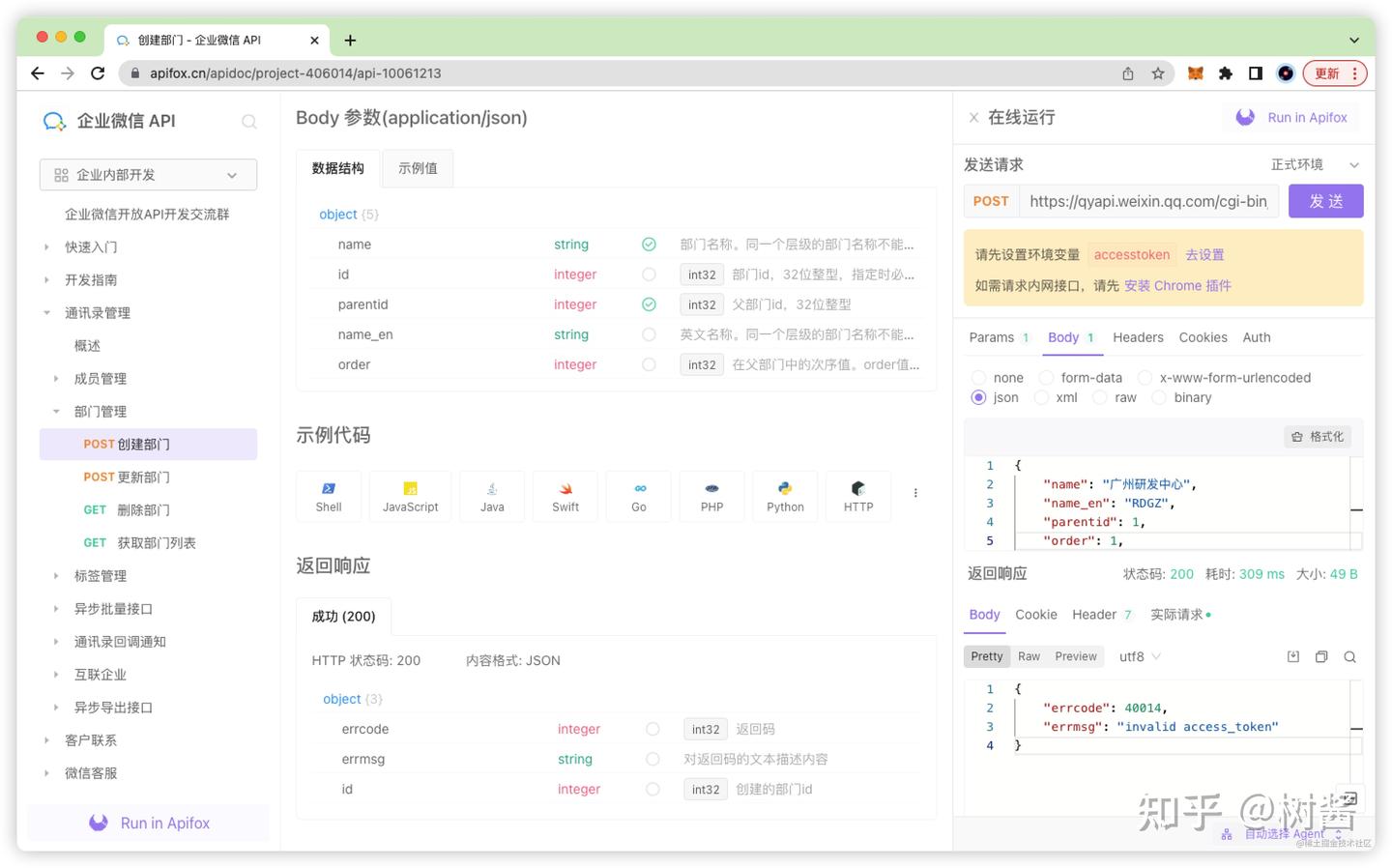Expand the 成员管理 tree node
Viewport: 1392px width, 868px height.
56,379
